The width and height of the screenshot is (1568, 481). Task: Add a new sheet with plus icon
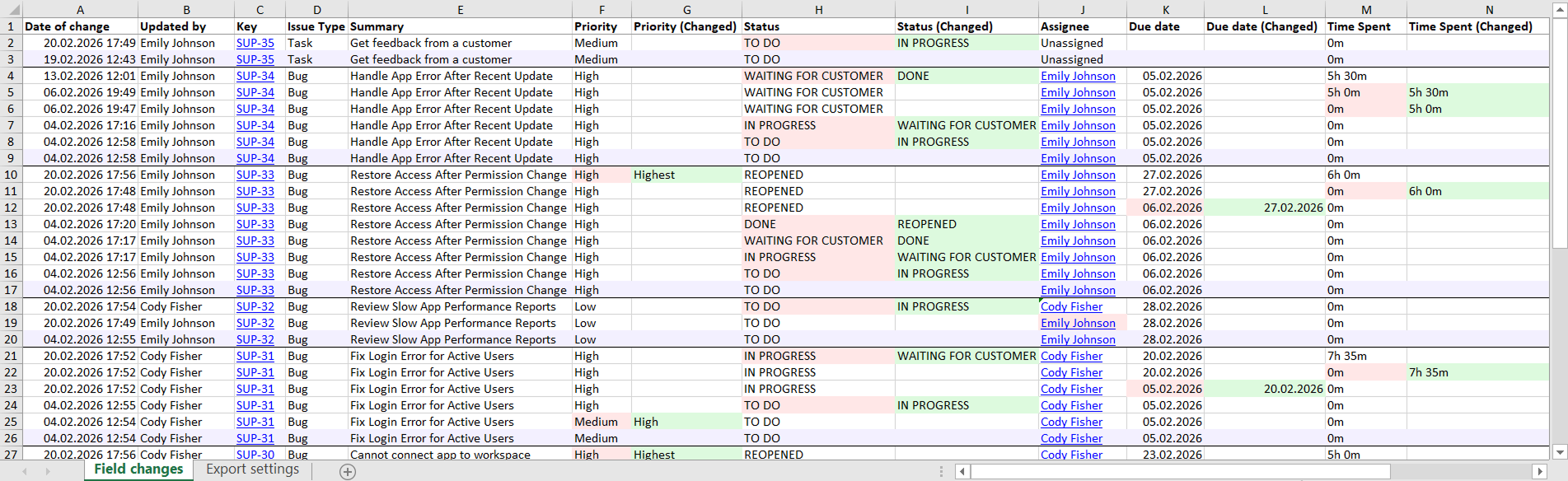coord(348,472)
